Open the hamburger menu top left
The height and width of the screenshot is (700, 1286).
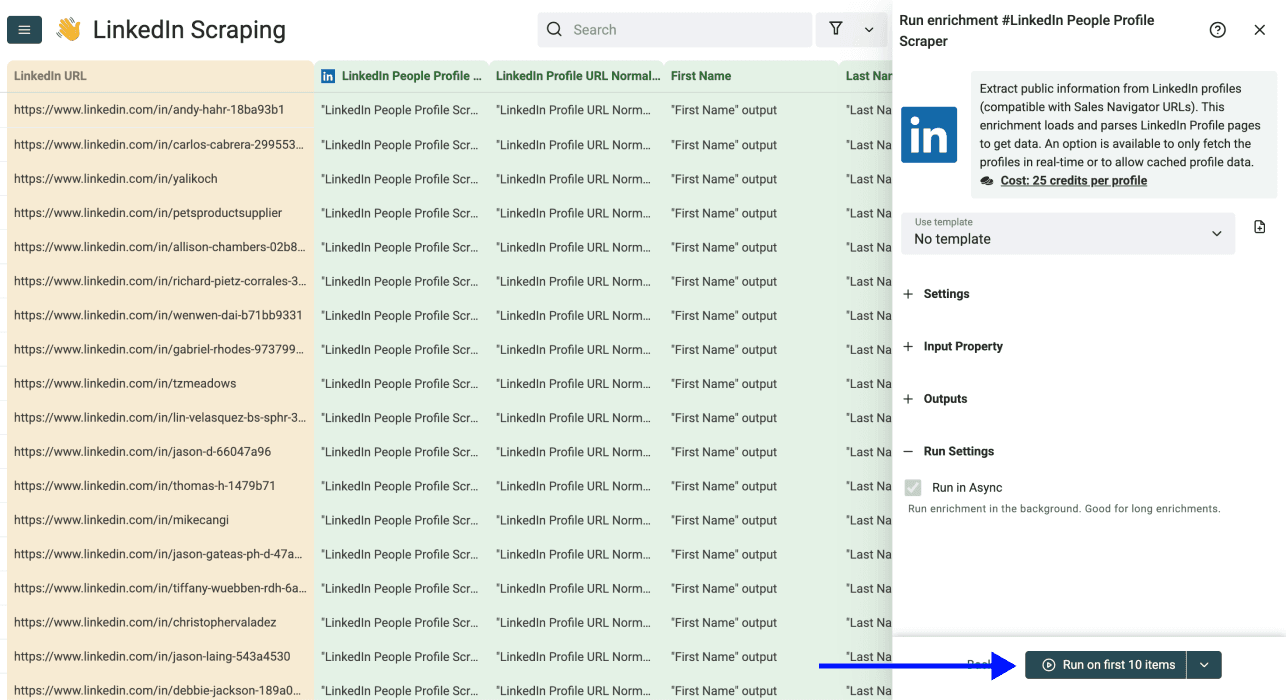24,29
